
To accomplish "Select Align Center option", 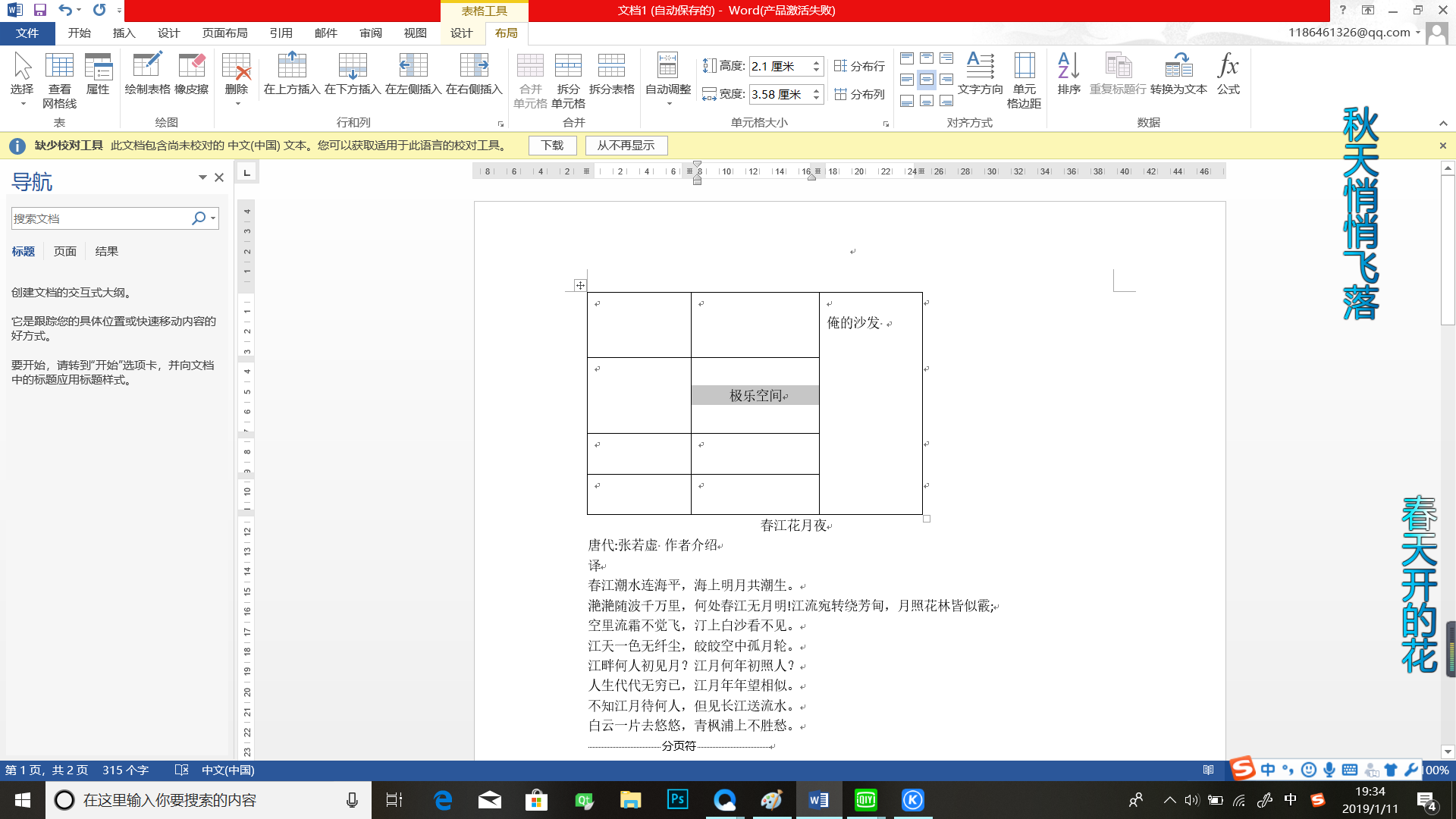I will tap(927, 80).
